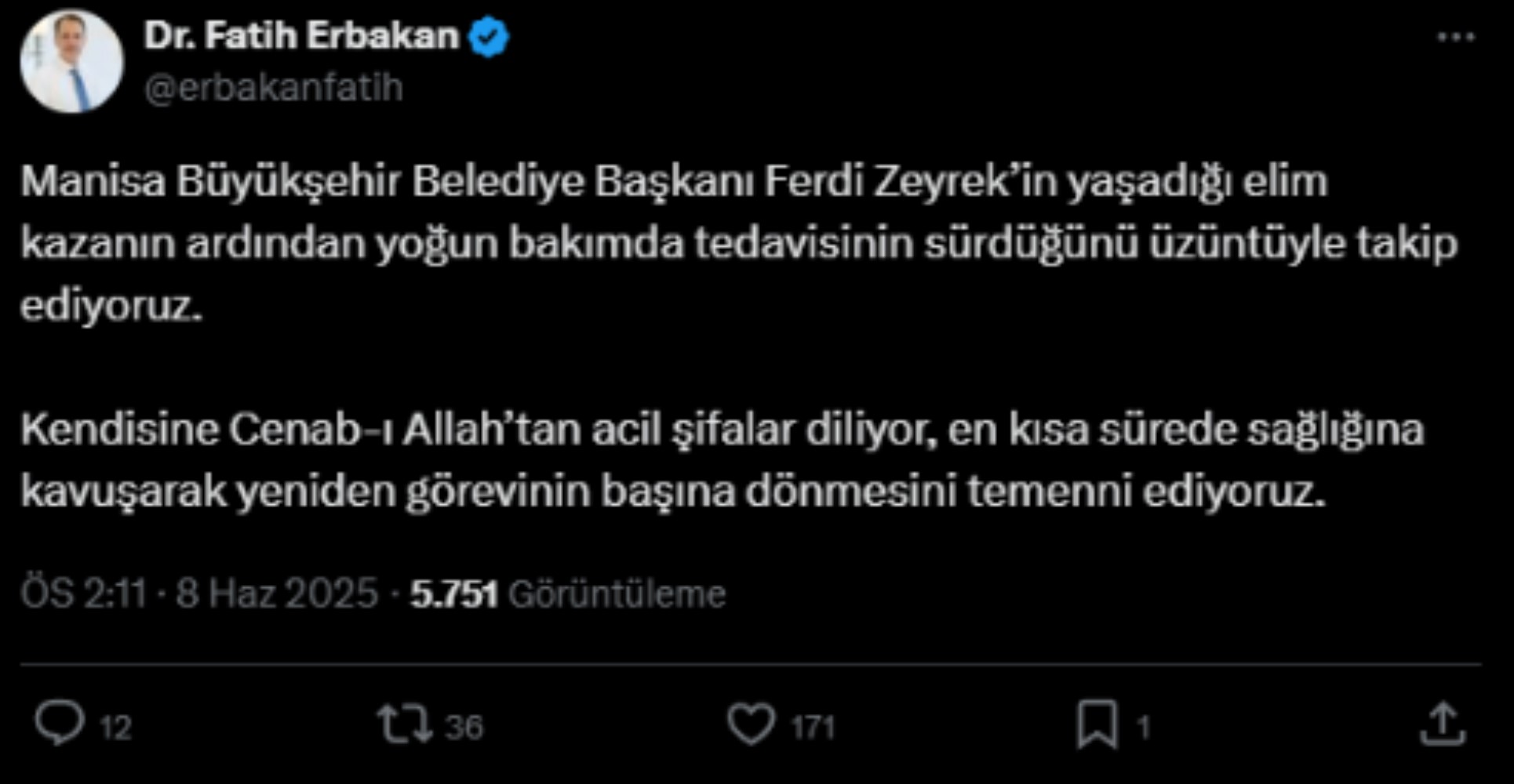Click the repost arrows icon
Screen dimensions: 1514x784
click(405, 724)
